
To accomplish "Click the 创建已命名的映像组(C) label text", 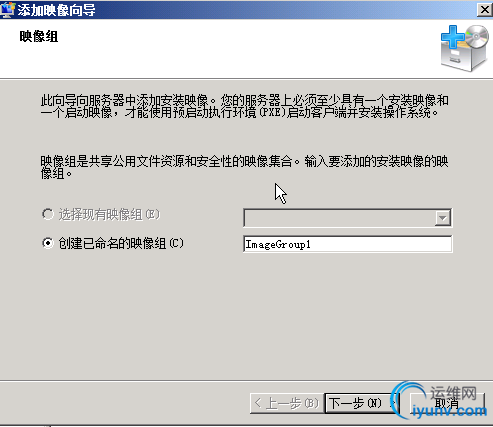I will click(x=121, y=243).
